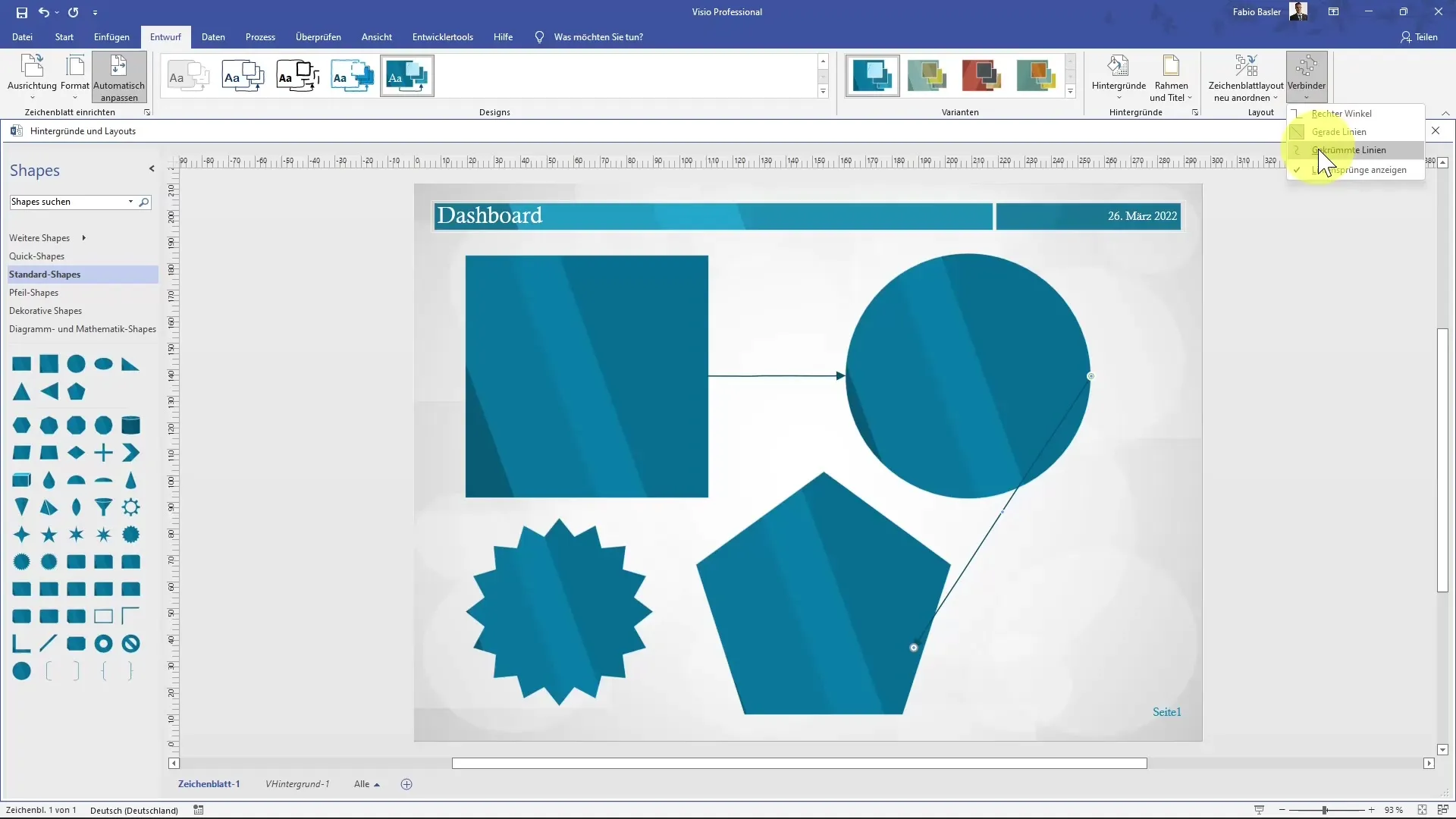Add a new page with plus icon

(406, 784)
